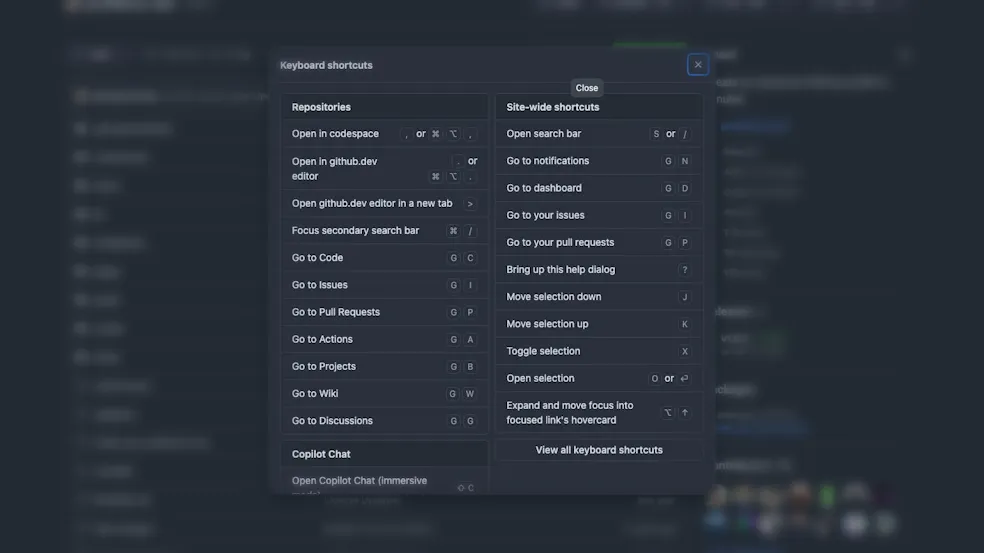Image resolution: width=984 pixels, height=553 pixels.
Task: Click 'Toggle selection' entry
Action: 599,351
